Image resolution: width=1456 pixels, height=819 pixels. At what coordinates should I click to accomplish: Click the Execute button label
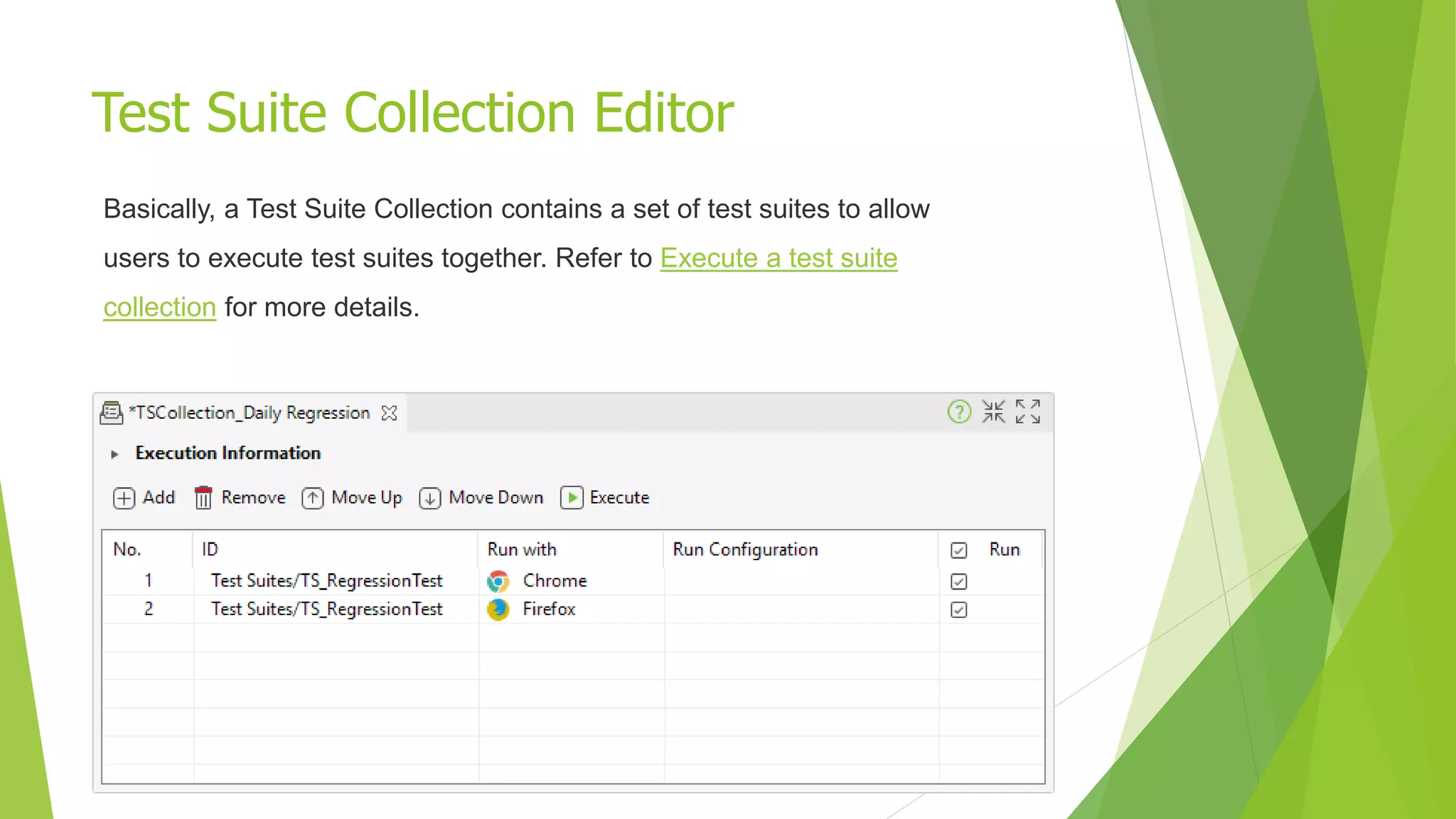(x=619, y=498)
